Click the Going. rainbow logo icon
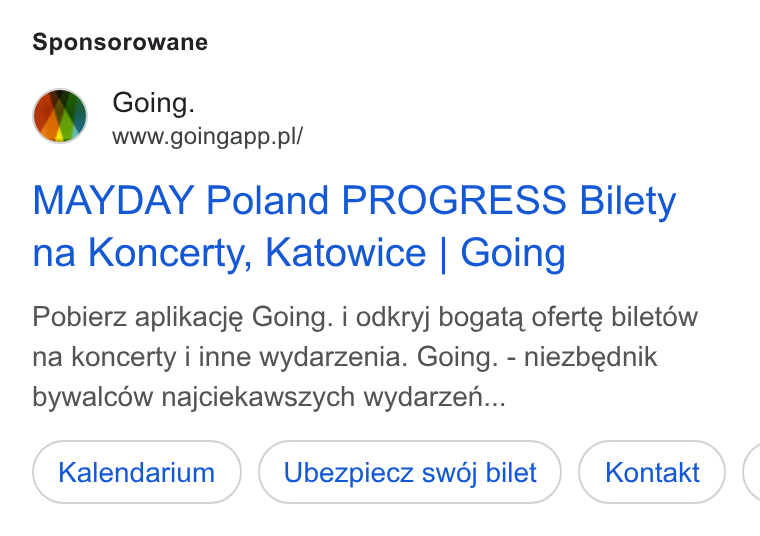The height and width of the screenshot is (536, 760). point(60,116)
